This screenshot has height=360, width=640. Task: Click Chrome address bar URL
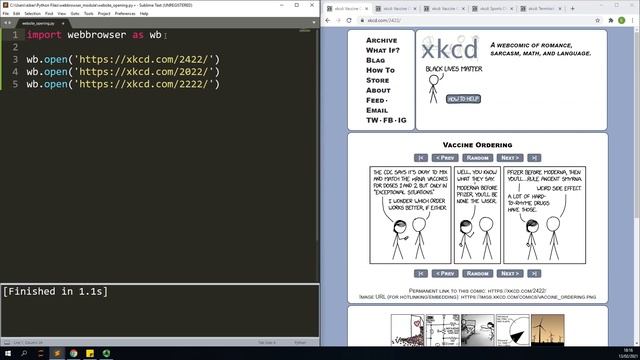click(x=384, y=20)
